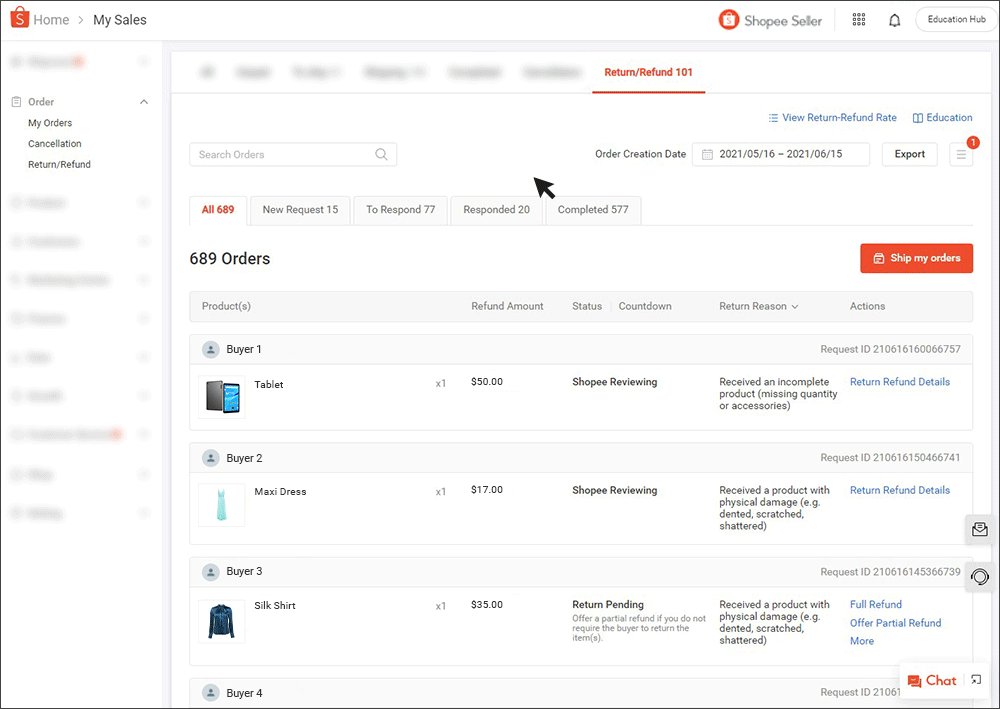1000x709 pixels.
Task: Click the Maxi Dress product thumbnail
Action: [x=221, y=505]
